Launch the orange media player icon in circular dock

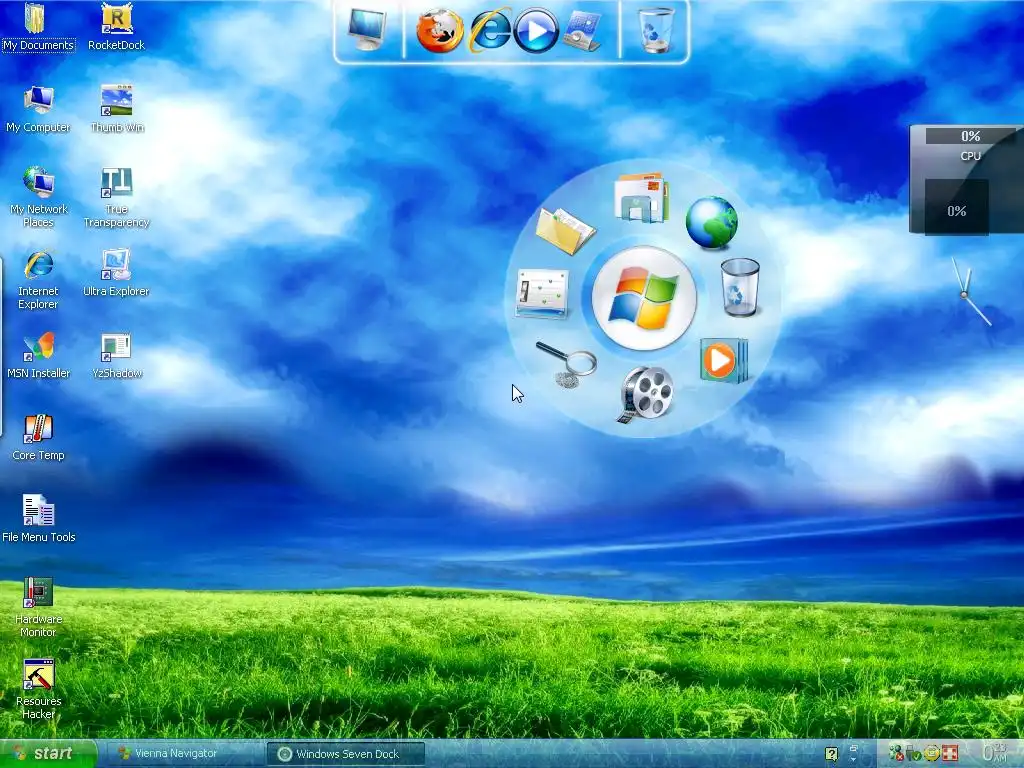click(724, 360)
